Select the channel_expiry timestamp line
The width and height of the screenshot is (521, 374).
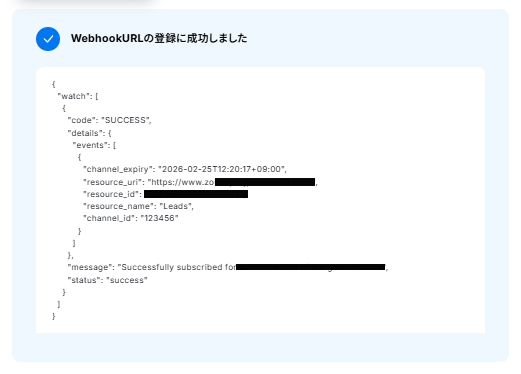(x=185, y=169)
